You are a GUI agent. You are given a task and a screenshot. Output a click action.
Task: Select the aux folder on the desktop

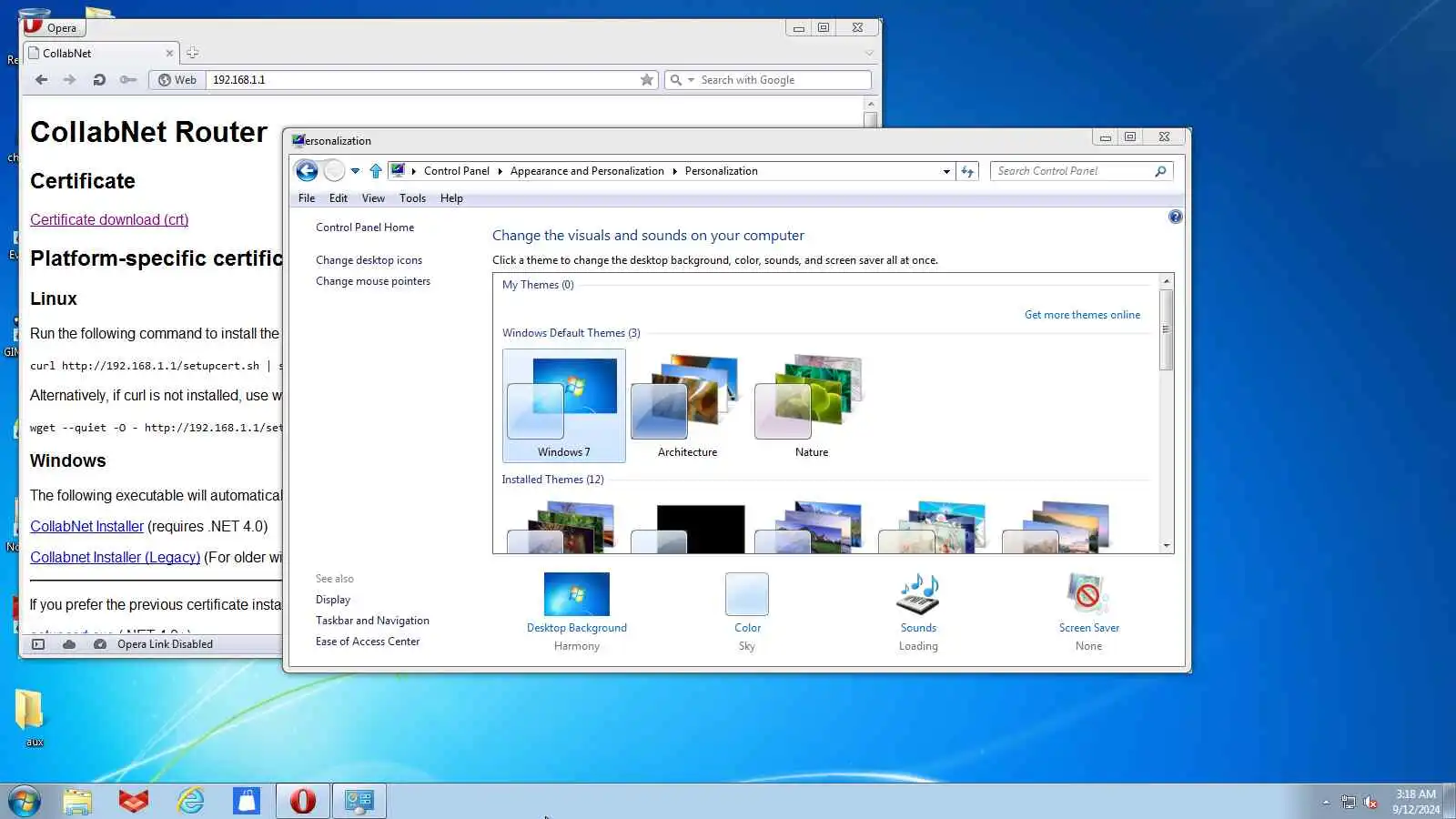coord(30,718)
